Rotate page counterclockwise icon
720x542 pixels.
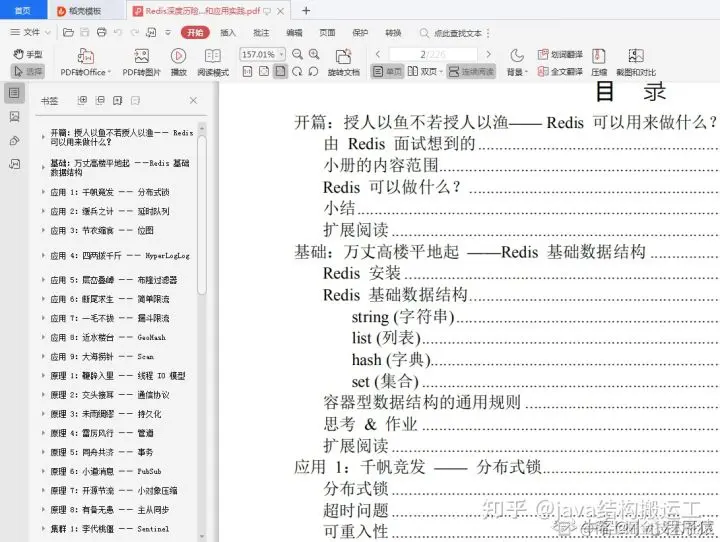tap(314, 72)
